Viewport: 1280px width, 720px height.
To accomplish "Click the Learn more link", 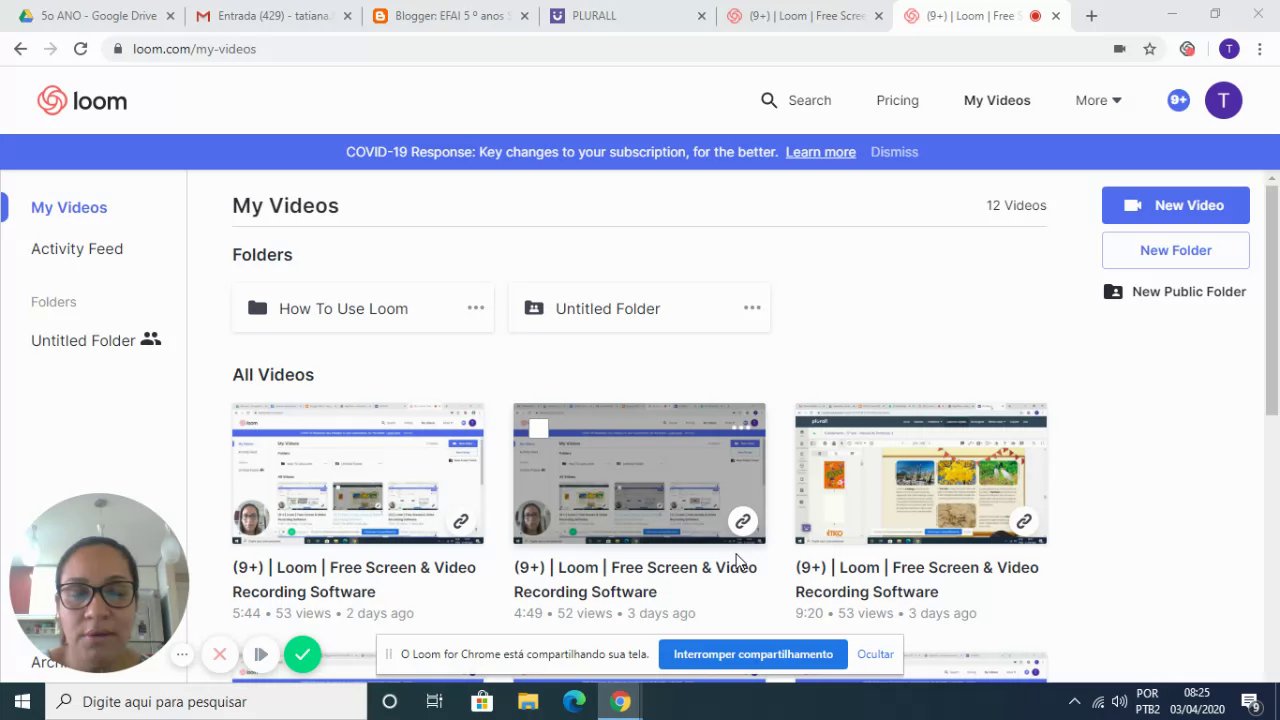I will coord(820,152).
